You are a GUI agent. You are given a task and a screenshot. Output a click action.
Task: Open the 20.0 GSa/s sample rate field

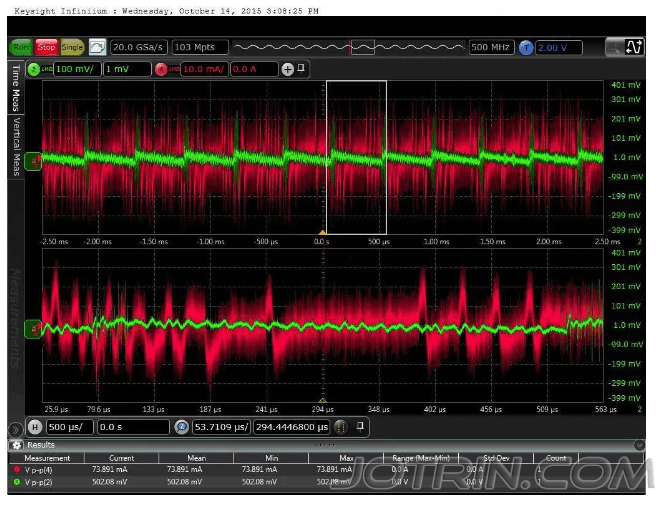[138, 47]
